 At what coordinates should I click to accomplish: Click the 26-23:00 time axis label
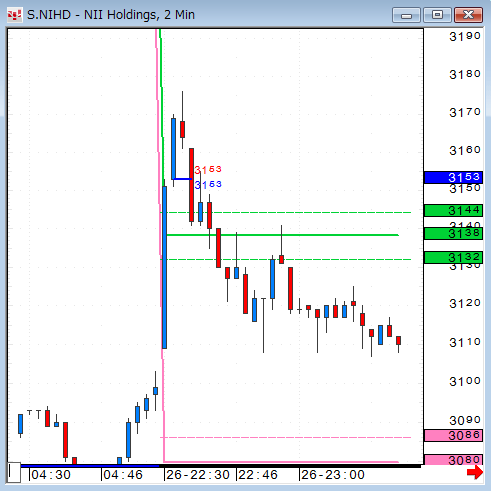point(333,475)
